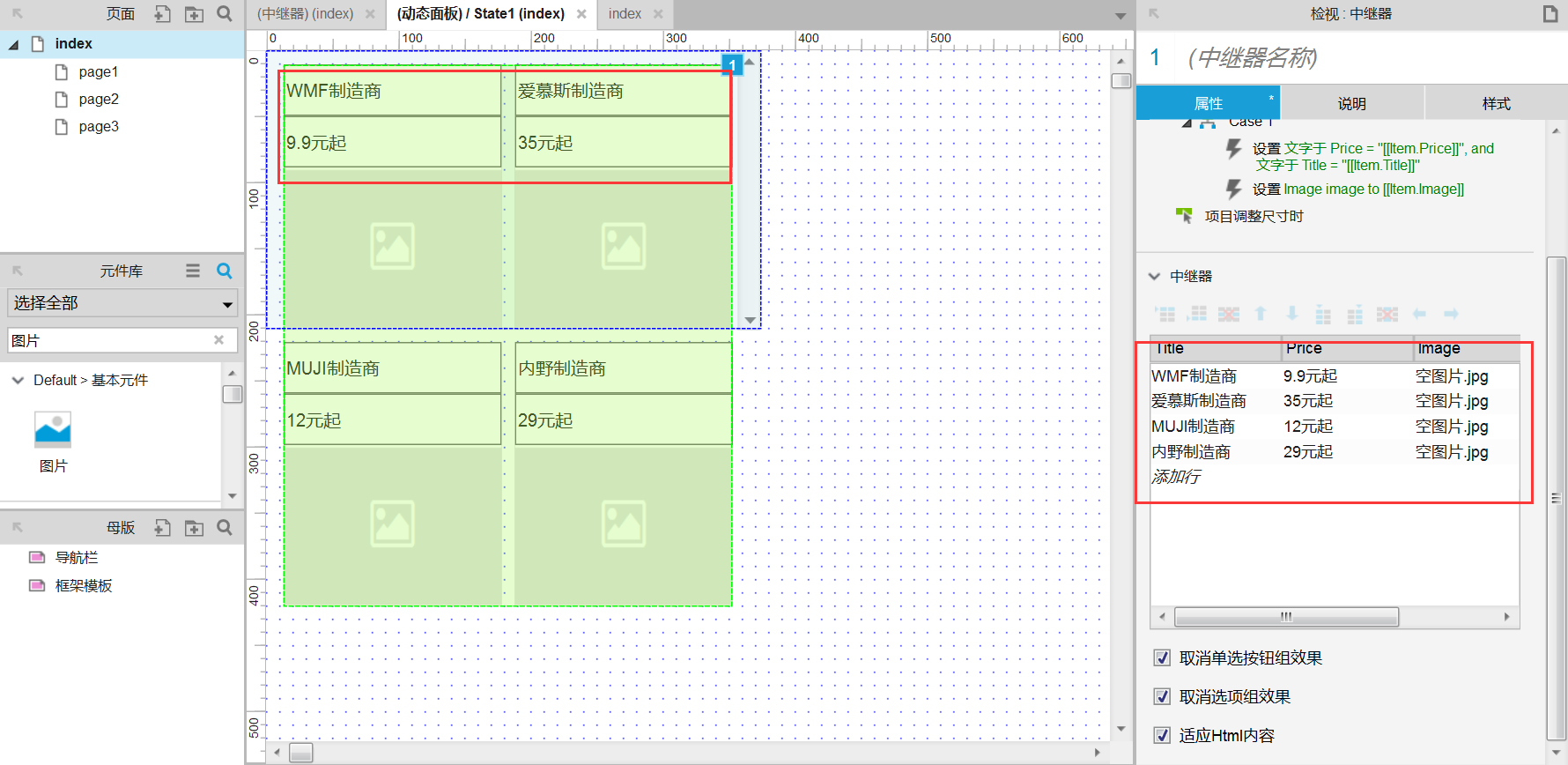The width and height of the screenshot is (1568, 765).
Task: Open the 属性 properties tab
Action: coord(1208,103)
